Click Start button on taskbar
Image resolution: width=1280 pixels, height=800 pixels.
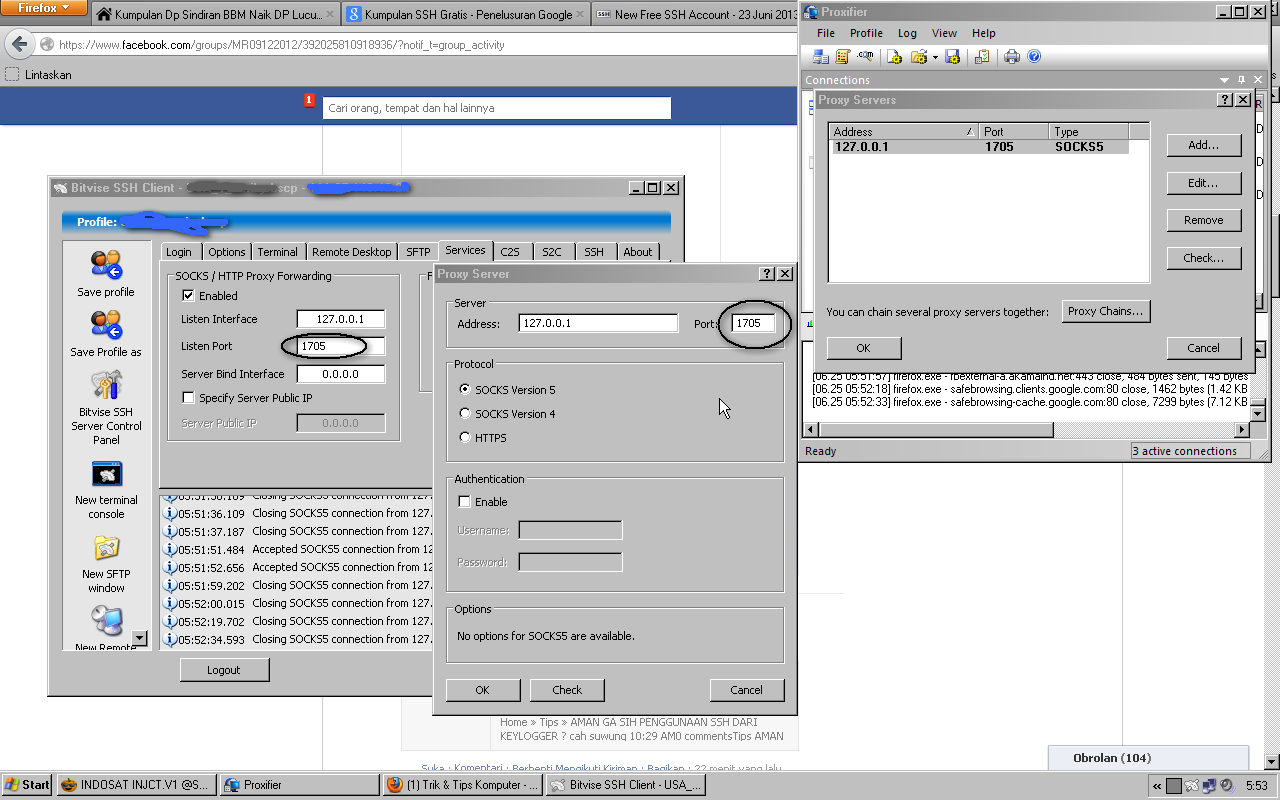coord(27,785)
